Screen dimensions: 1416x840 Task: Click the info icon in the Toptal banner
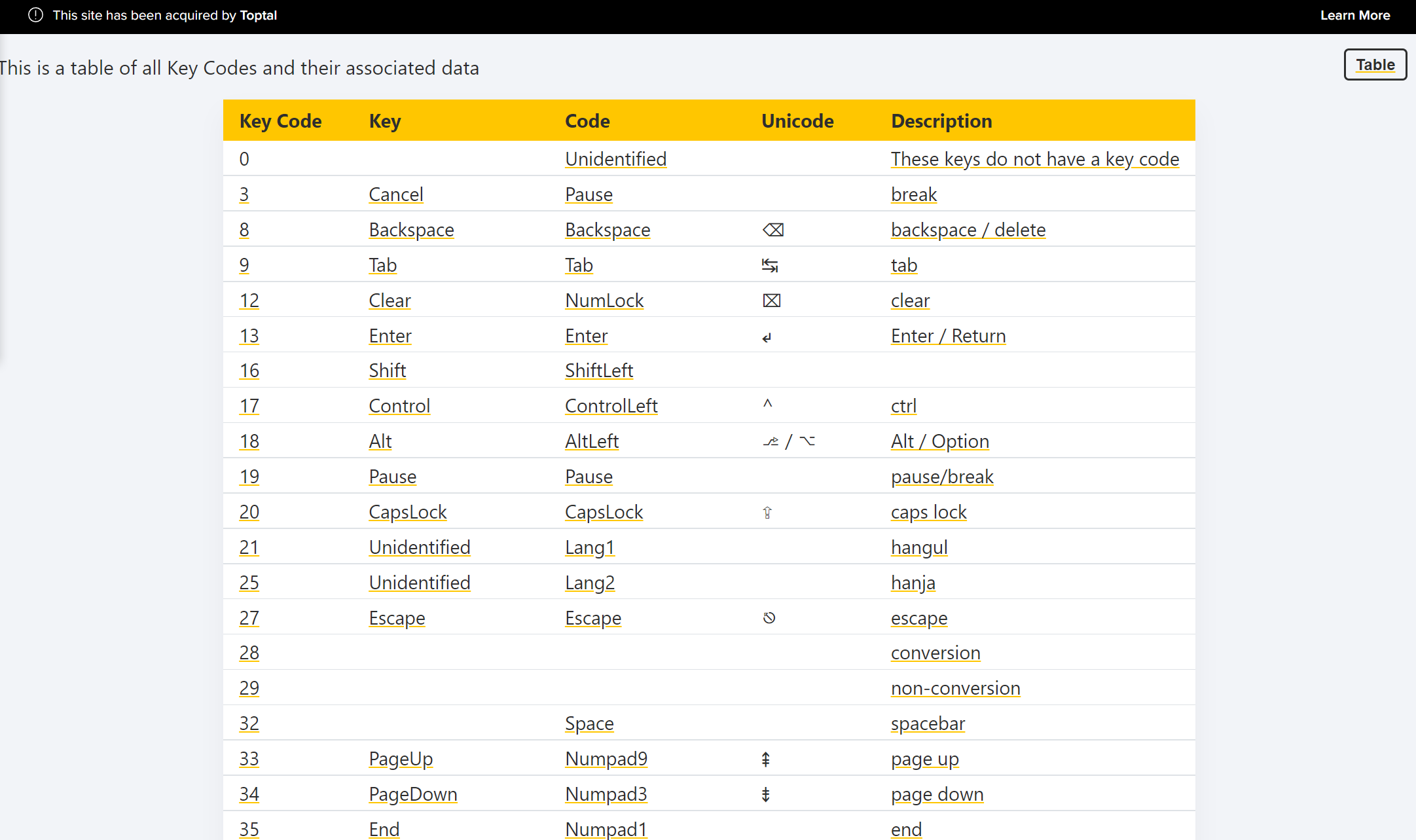[x=35, y=15]
